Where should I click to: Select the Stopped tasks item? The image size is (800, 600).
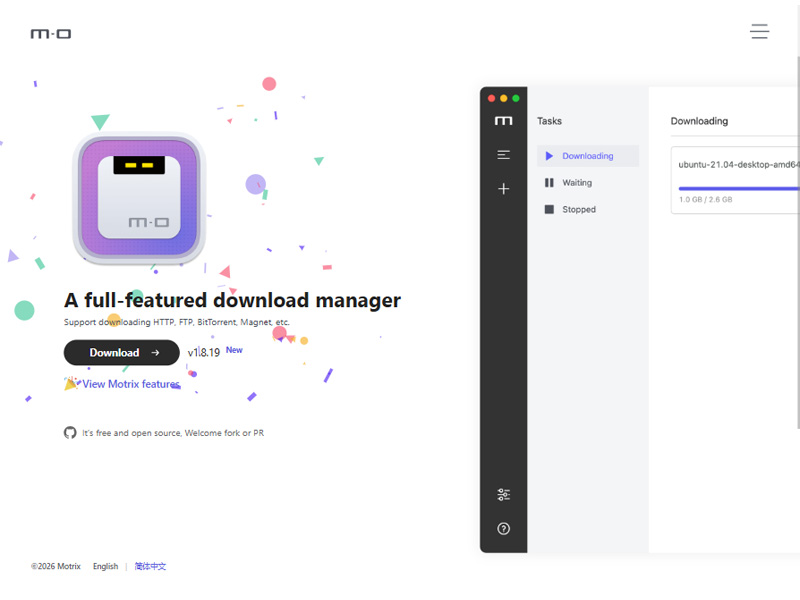579,210
